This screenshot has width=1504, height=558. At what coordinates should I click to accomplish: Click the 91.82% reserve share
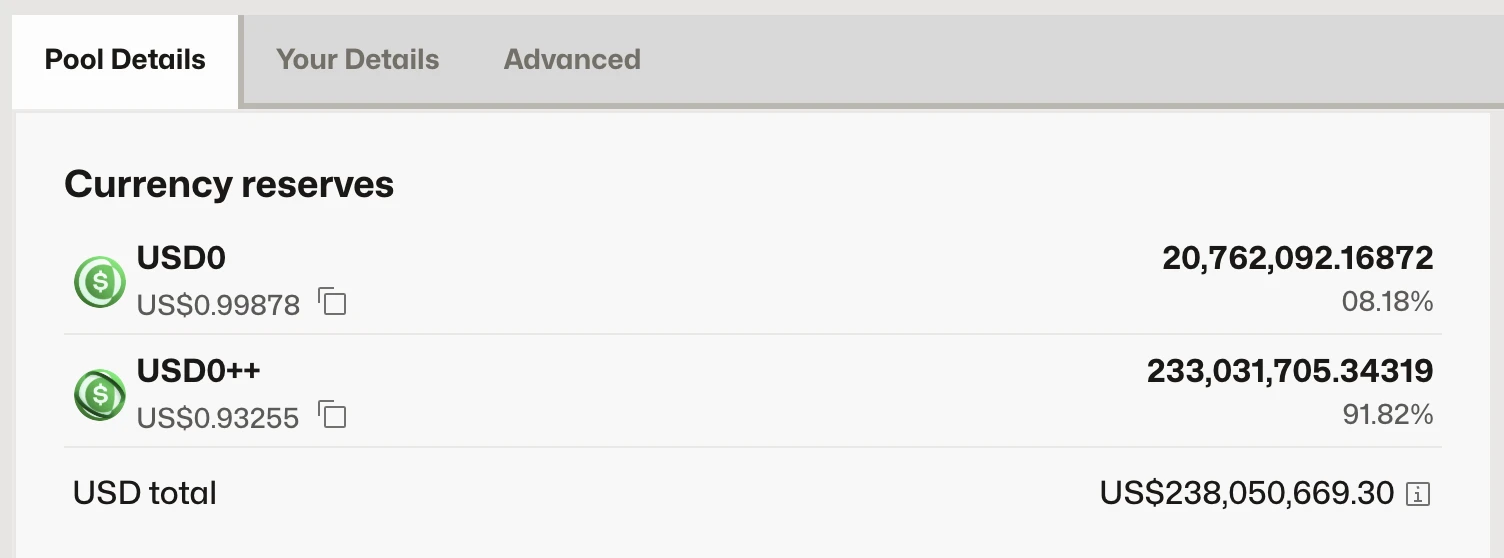[x=1387, y=415]
